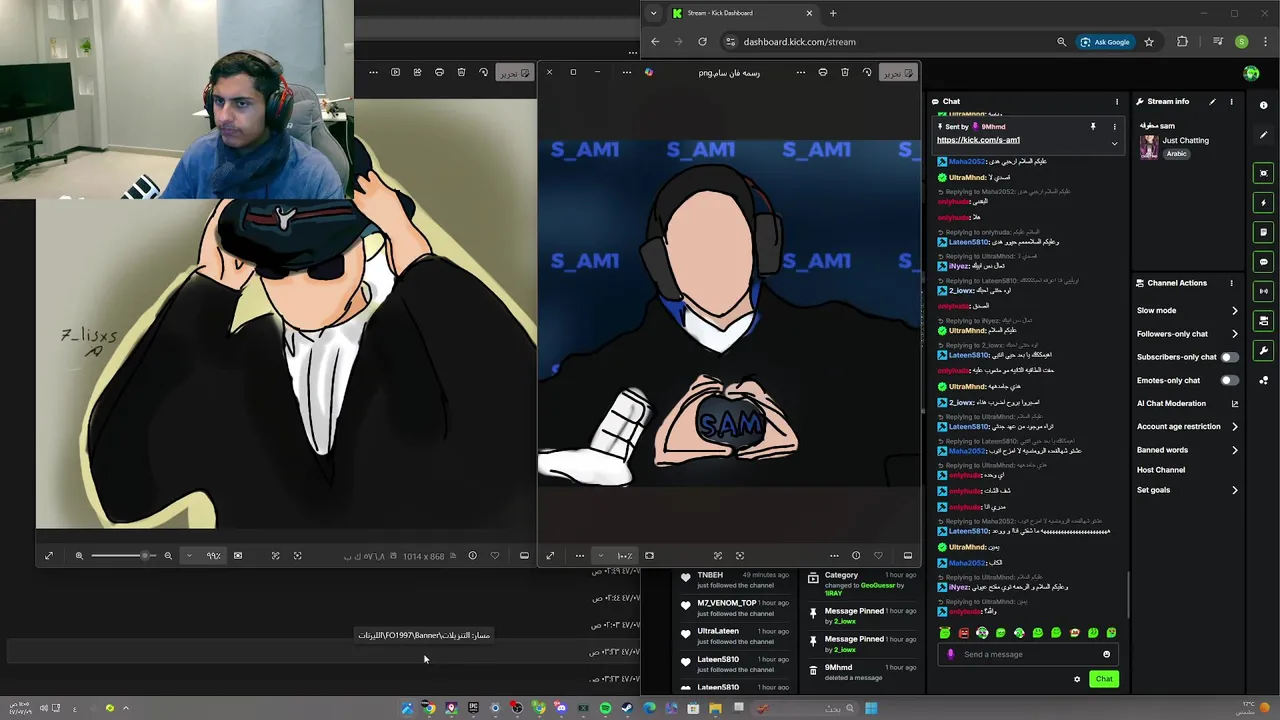Click the green Chat send button

point(1104,679)
